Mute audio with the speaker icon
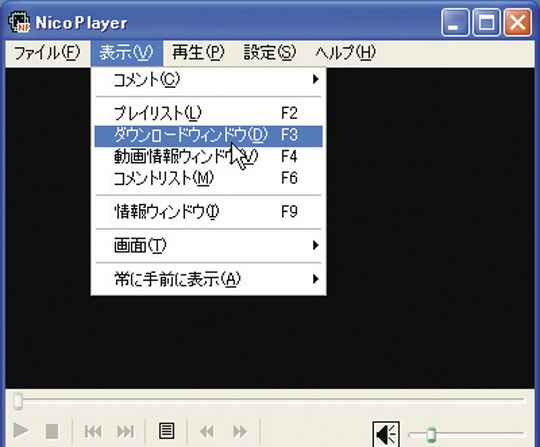The image size is (540, 447). (x=386, y=434)
